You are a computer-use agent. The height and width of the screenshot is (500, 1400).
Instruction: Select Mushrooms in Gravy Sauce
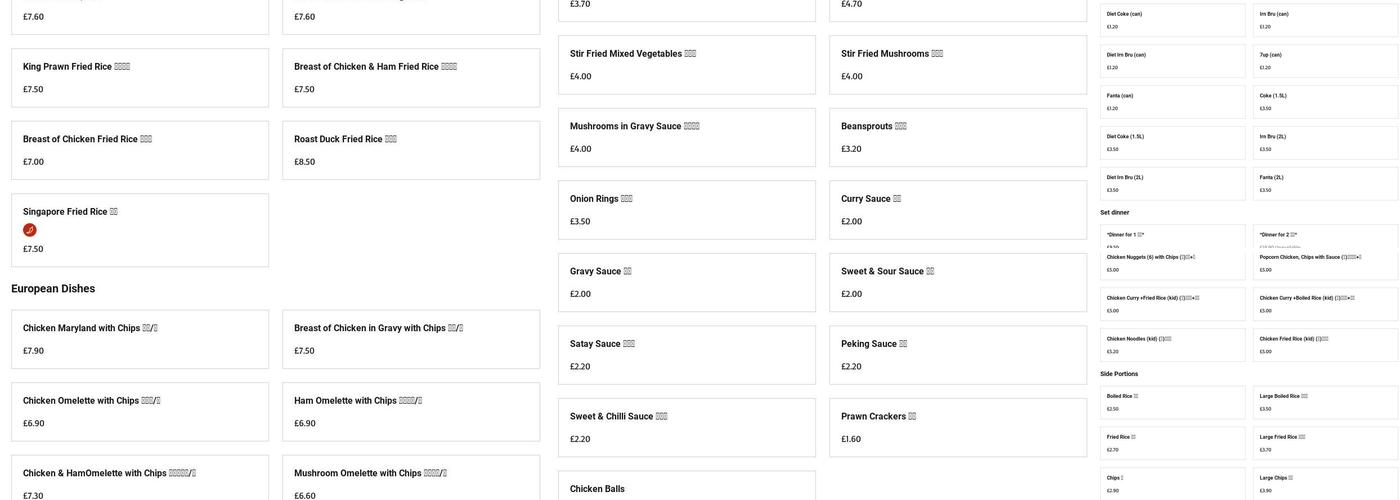point(686,137)
